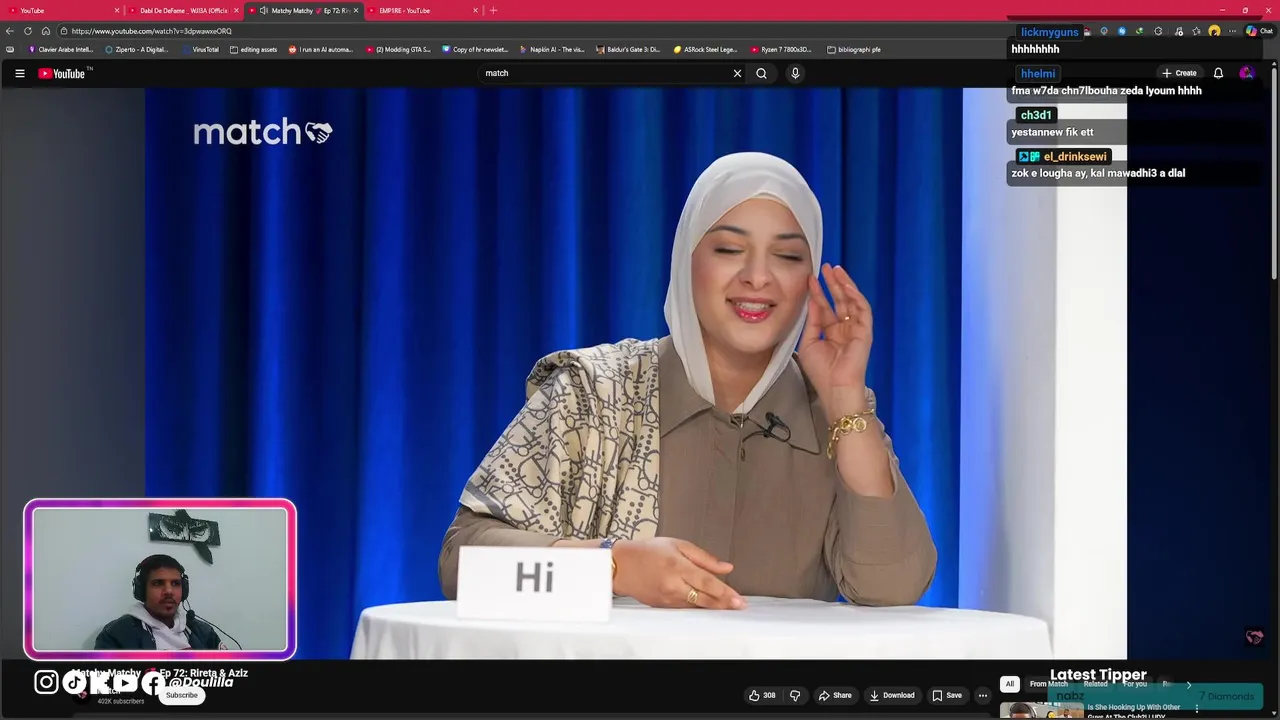Open the Copy of hr-newslet bookmark

475,49
